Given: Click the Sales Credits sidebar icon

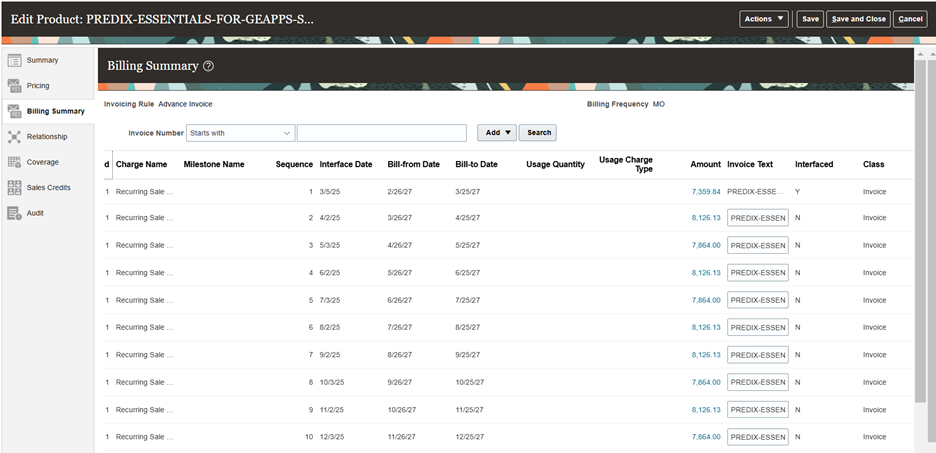Looking at the screenshot, I should point(14,187).
